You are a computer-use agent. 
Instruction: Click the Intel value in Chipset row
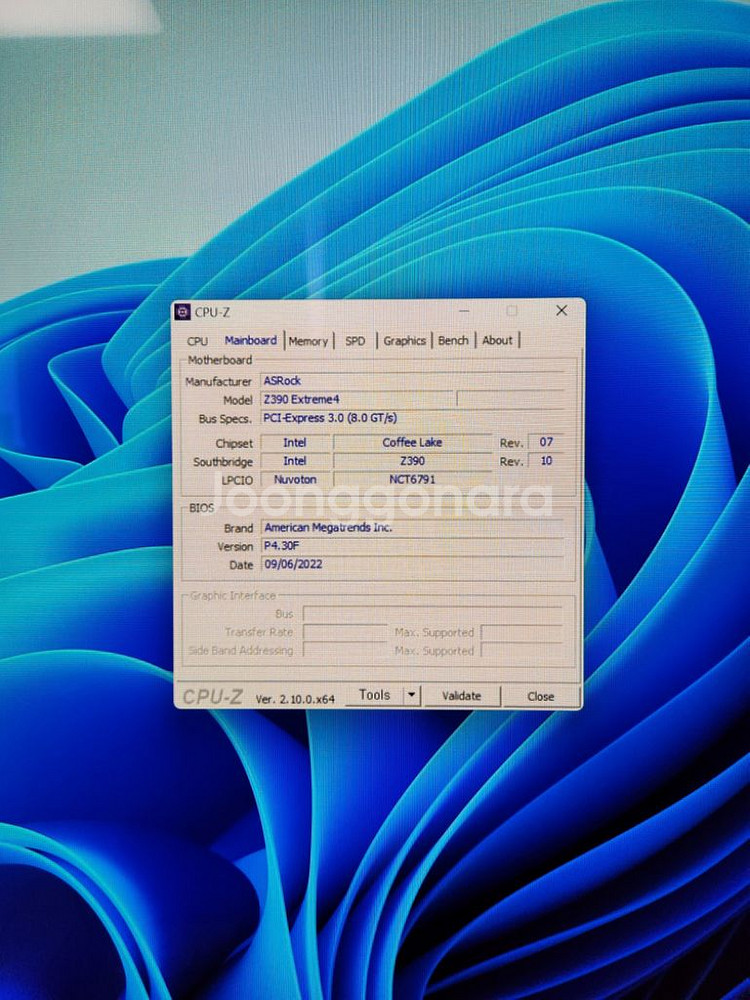[295, 442]
